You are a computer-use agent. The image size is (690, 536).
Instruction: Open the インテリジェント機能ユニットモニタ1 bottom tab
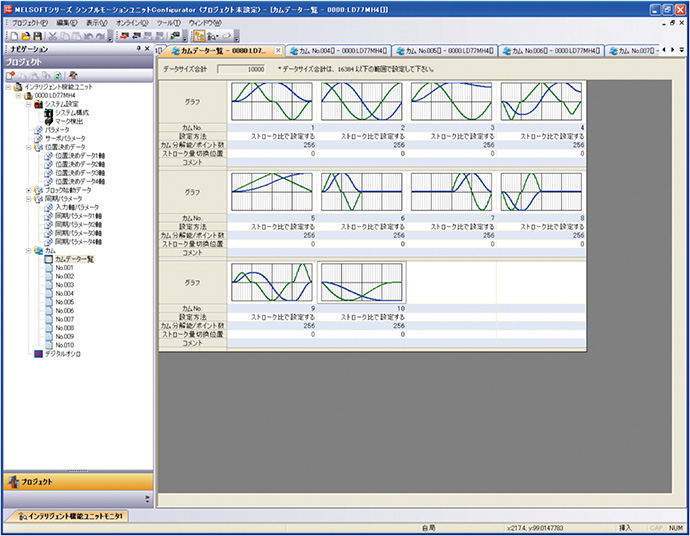(x=68, y=514)
